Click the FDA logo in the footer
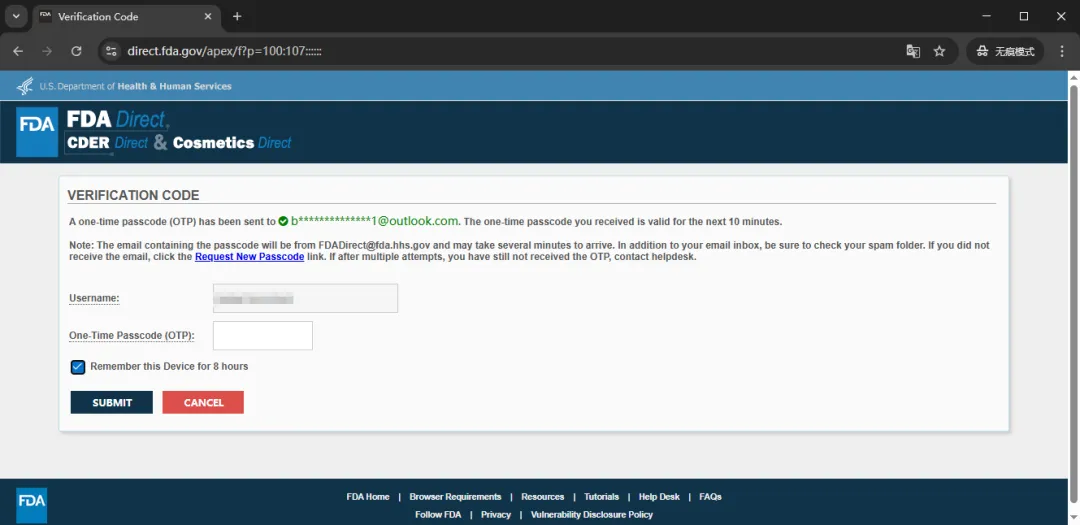1080x525 pixels. pyautogui.click(x=32, y=505)
